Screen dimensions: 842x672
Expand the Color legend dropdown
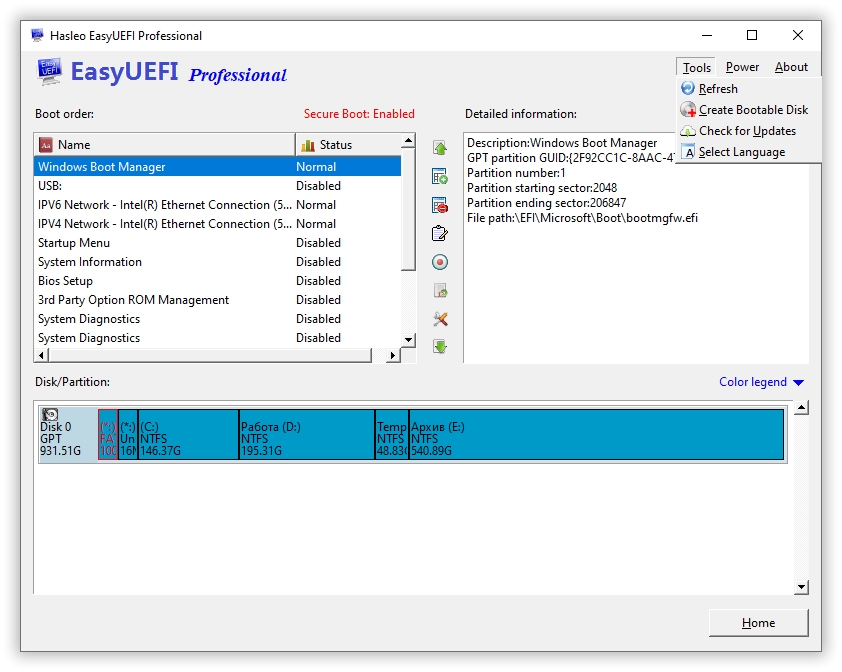point(761,382)
